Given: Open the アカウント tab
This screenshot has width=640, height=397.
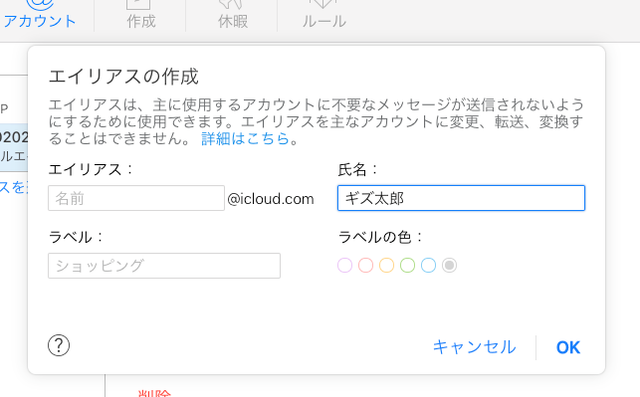Looking at the screenshot, I should (40, 15).
